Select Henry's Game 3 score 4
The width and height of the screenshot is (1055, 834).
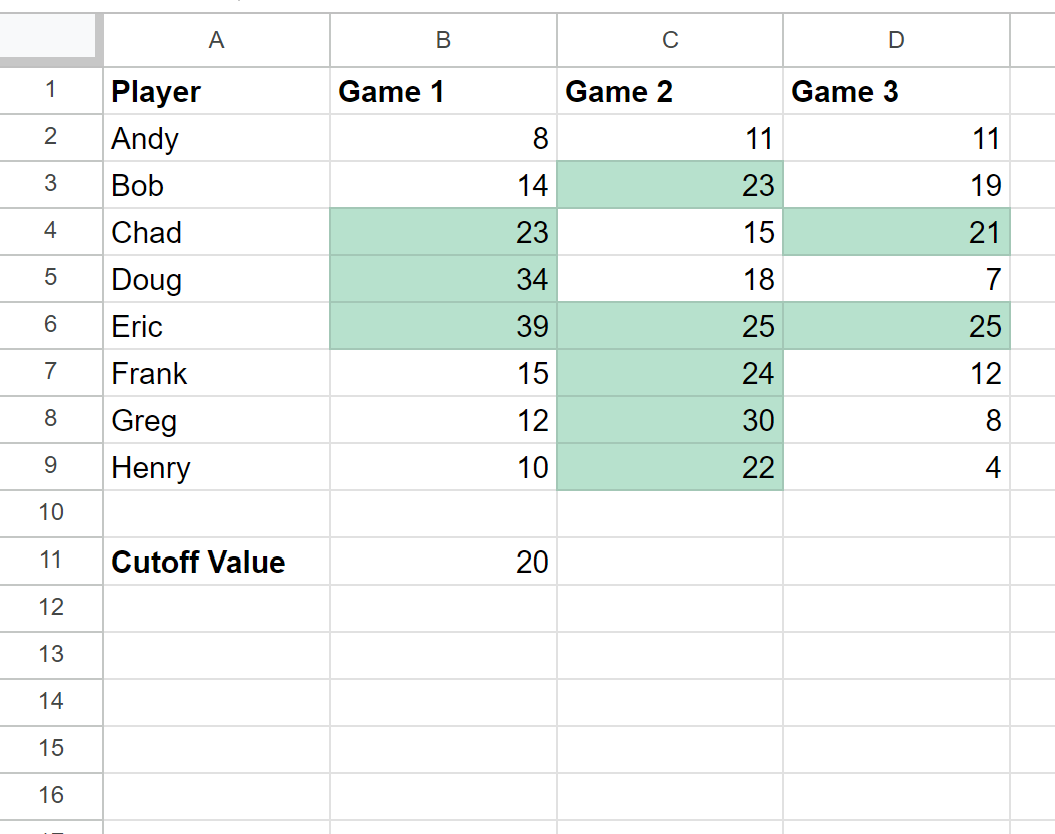[x=896, y=467]
